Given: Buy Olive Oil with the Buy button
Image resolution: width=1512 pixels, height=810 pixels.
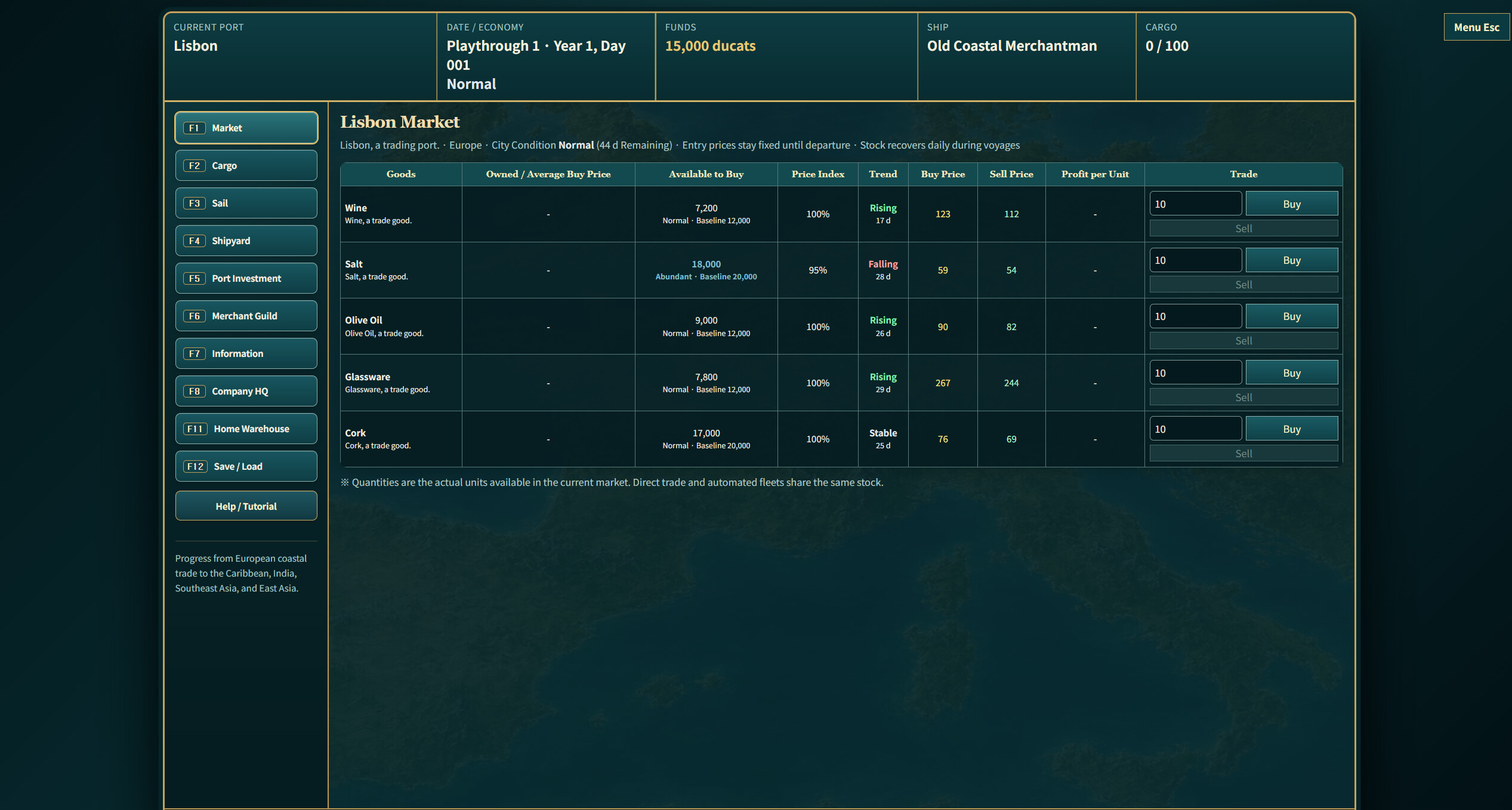Looking at the screenshot, I should (1291, 316).
